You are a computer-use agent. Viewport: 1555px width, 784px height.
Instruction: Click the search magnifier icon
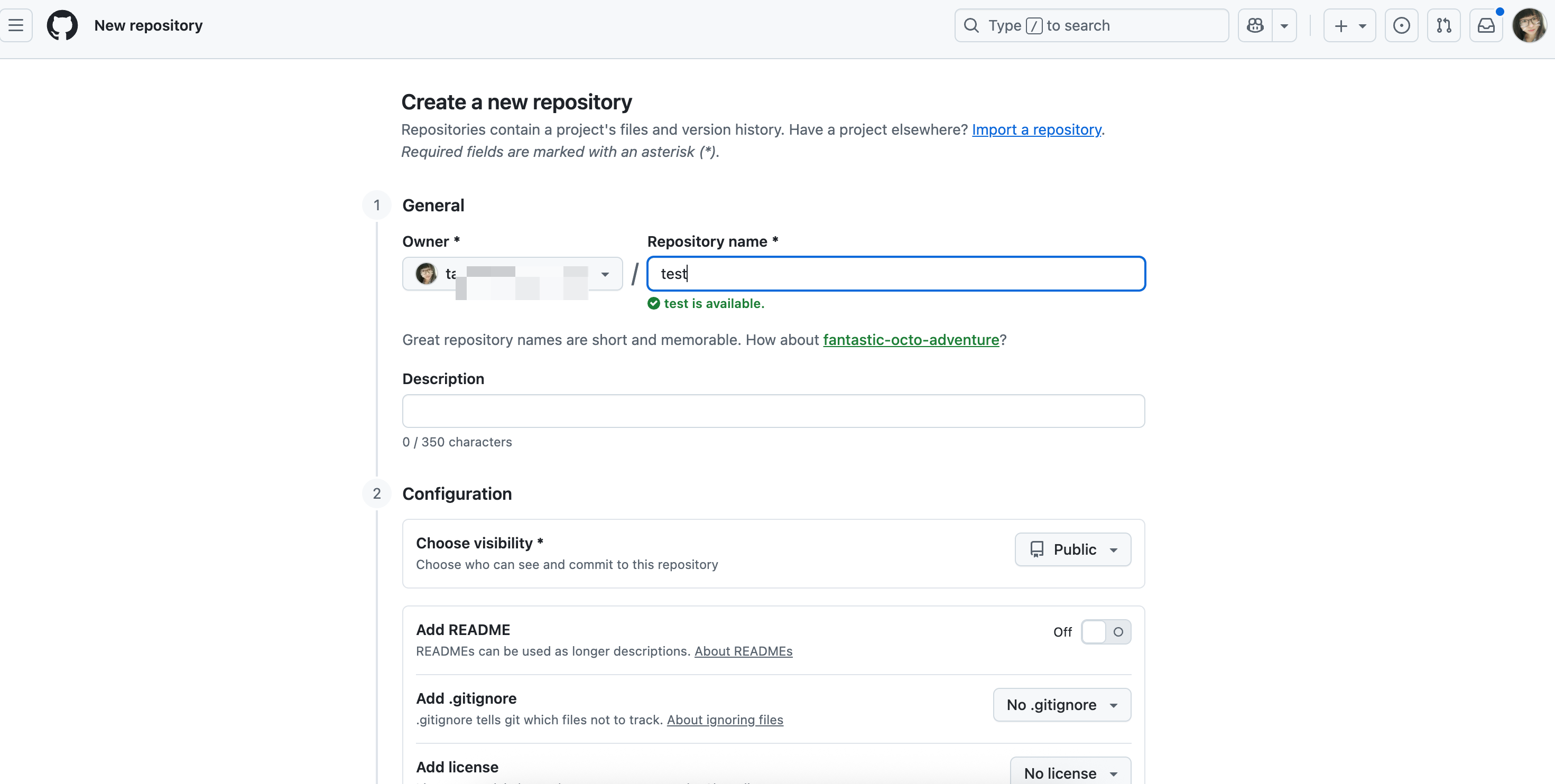971,25
